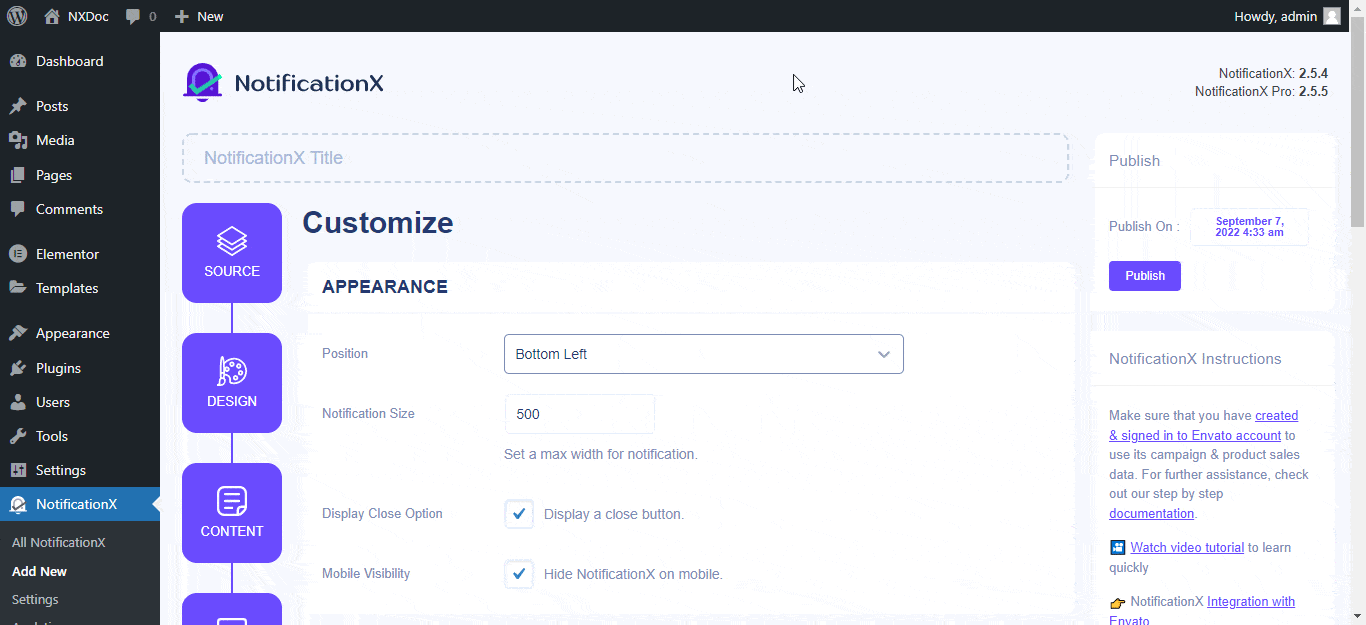
Task: Open the Pages menu item
Action: click(x=80, y=175)
